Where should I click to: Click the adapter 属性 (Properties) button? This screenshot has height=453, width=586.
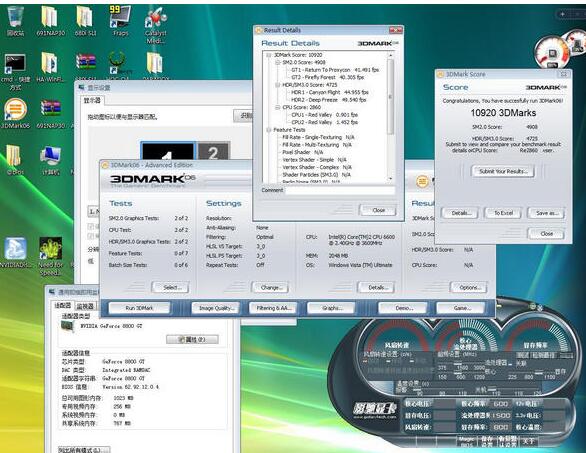click(192, 339)
